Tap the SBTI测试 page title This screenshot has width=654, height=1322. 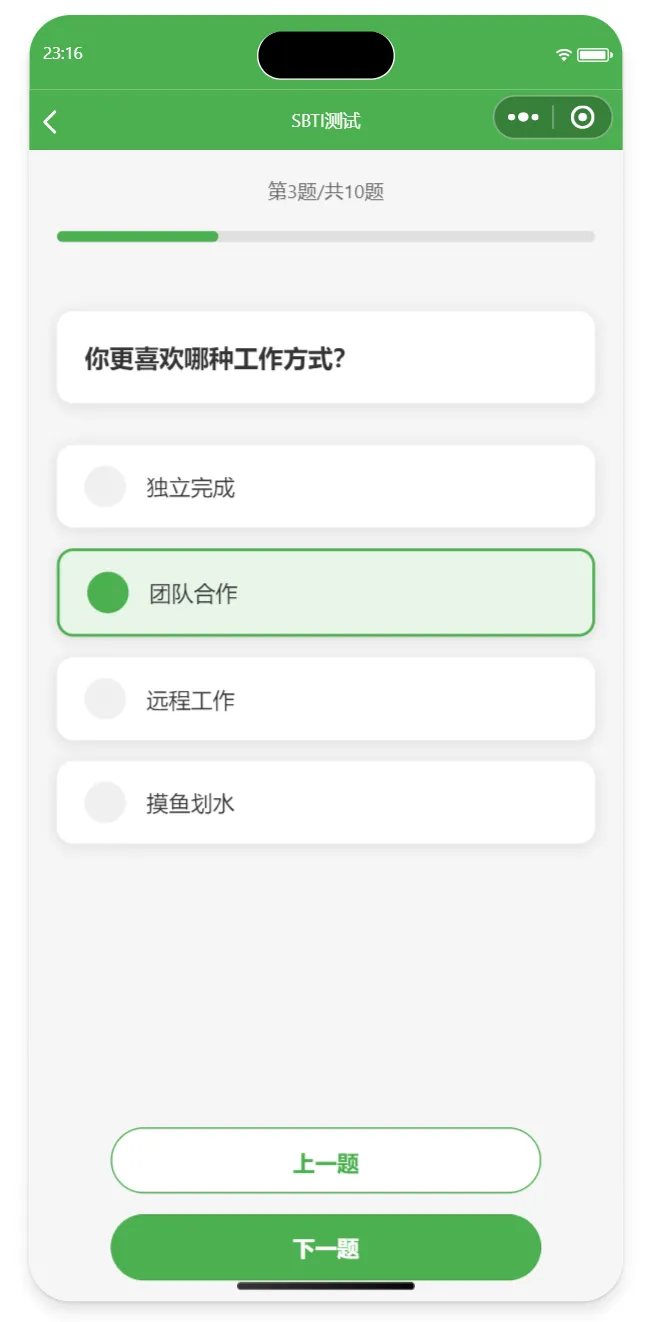(x=326, y=121)
